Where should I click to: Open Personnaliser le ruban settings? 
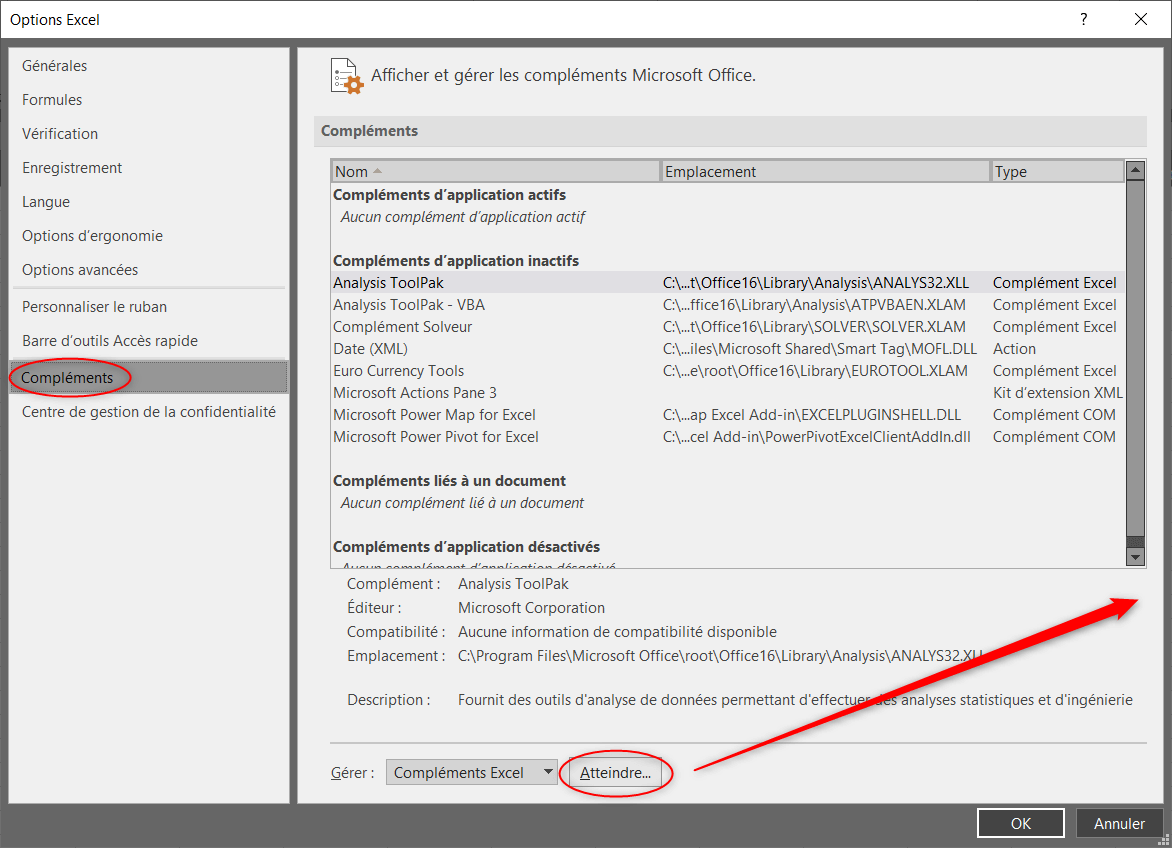coord(94,307)
